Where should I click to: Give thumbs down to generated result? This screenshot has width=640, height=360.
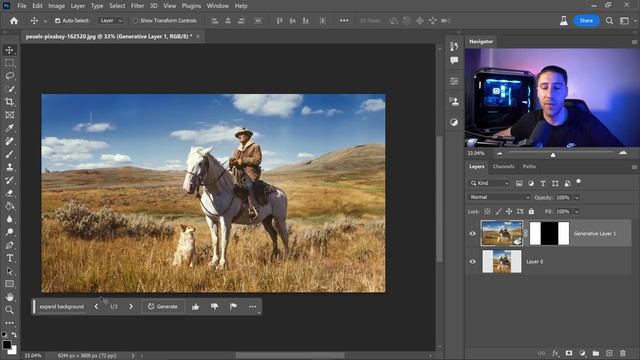(x=214, y=307)
